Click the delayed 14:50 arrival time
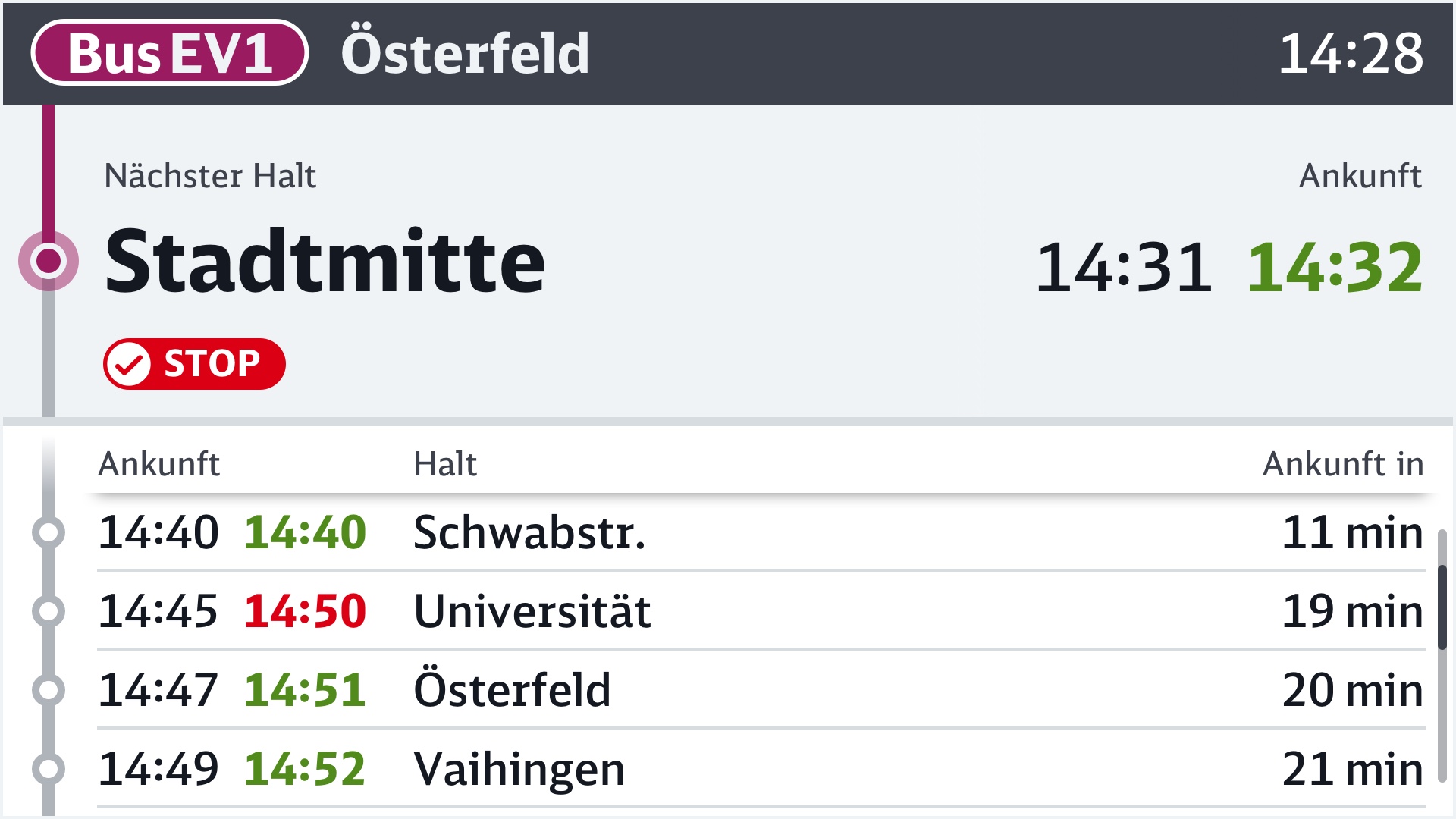This screenshot has width=1456, height=819. [305, 611]
